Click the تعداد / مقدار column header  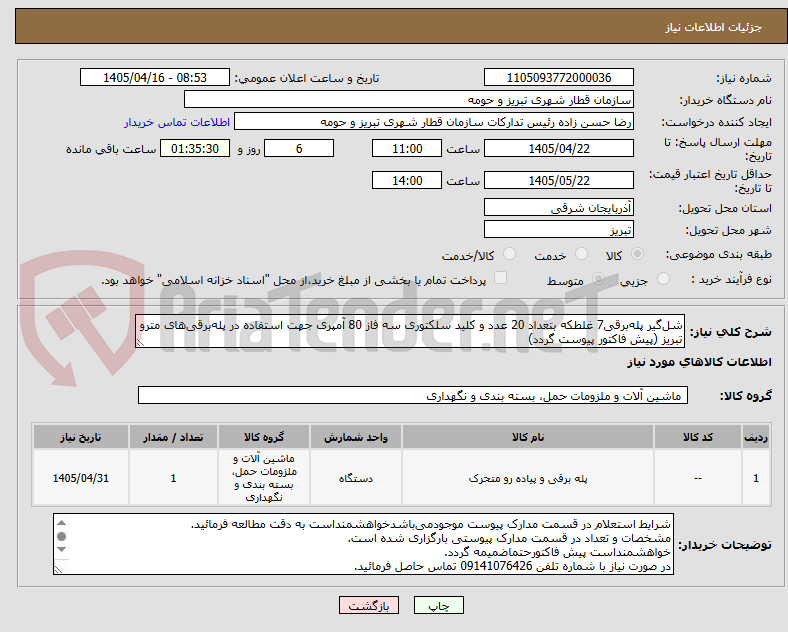tap(173, 437)
